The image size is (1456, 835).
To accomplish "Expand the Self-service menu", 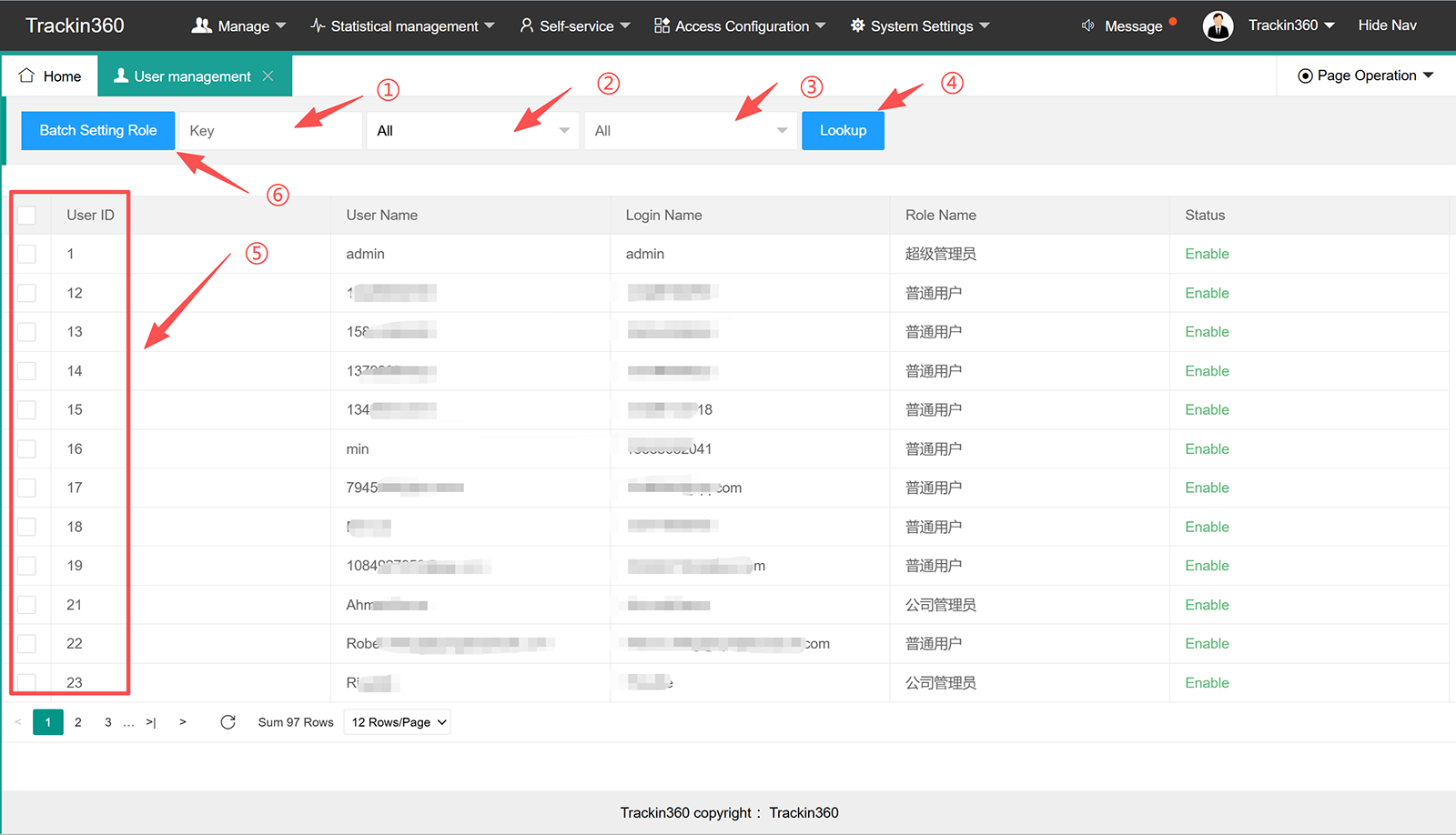I will pos(575,25).
